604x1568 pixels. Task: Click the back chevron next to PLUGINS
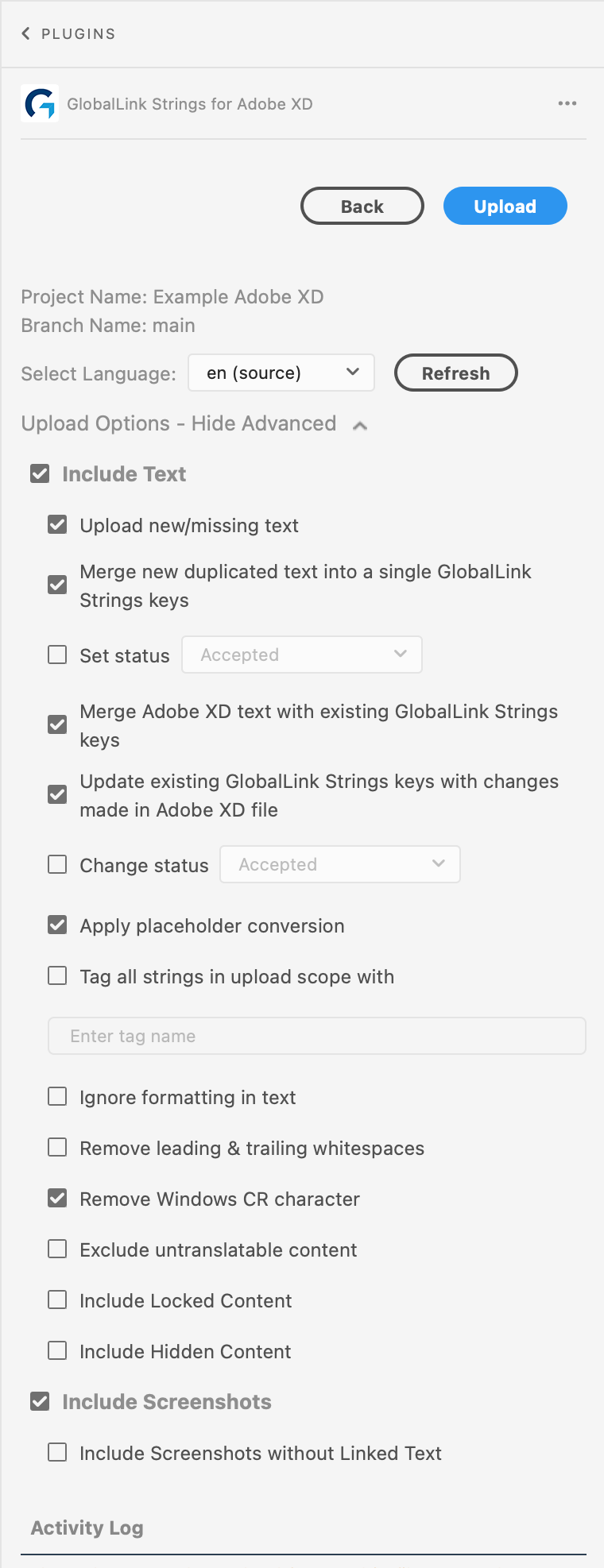[25, 33]
